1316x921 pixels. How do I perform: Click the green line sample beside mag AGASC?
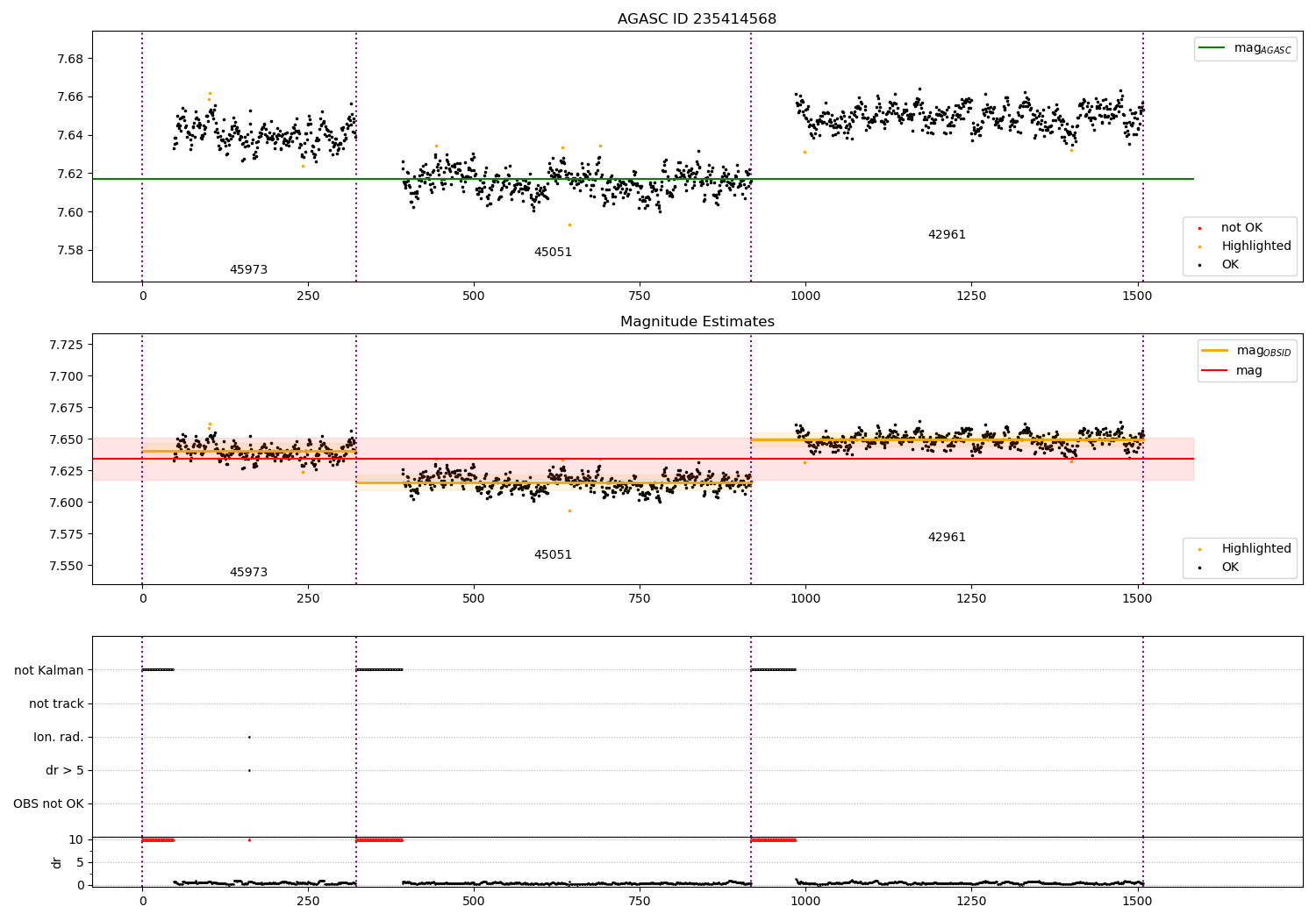1212,48
